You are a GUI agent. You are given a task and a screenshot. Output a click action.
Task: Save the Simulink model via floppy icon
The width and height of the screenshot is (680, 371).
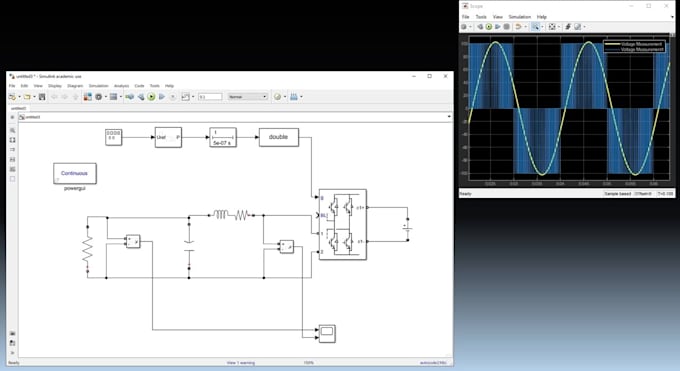[42, 97]
